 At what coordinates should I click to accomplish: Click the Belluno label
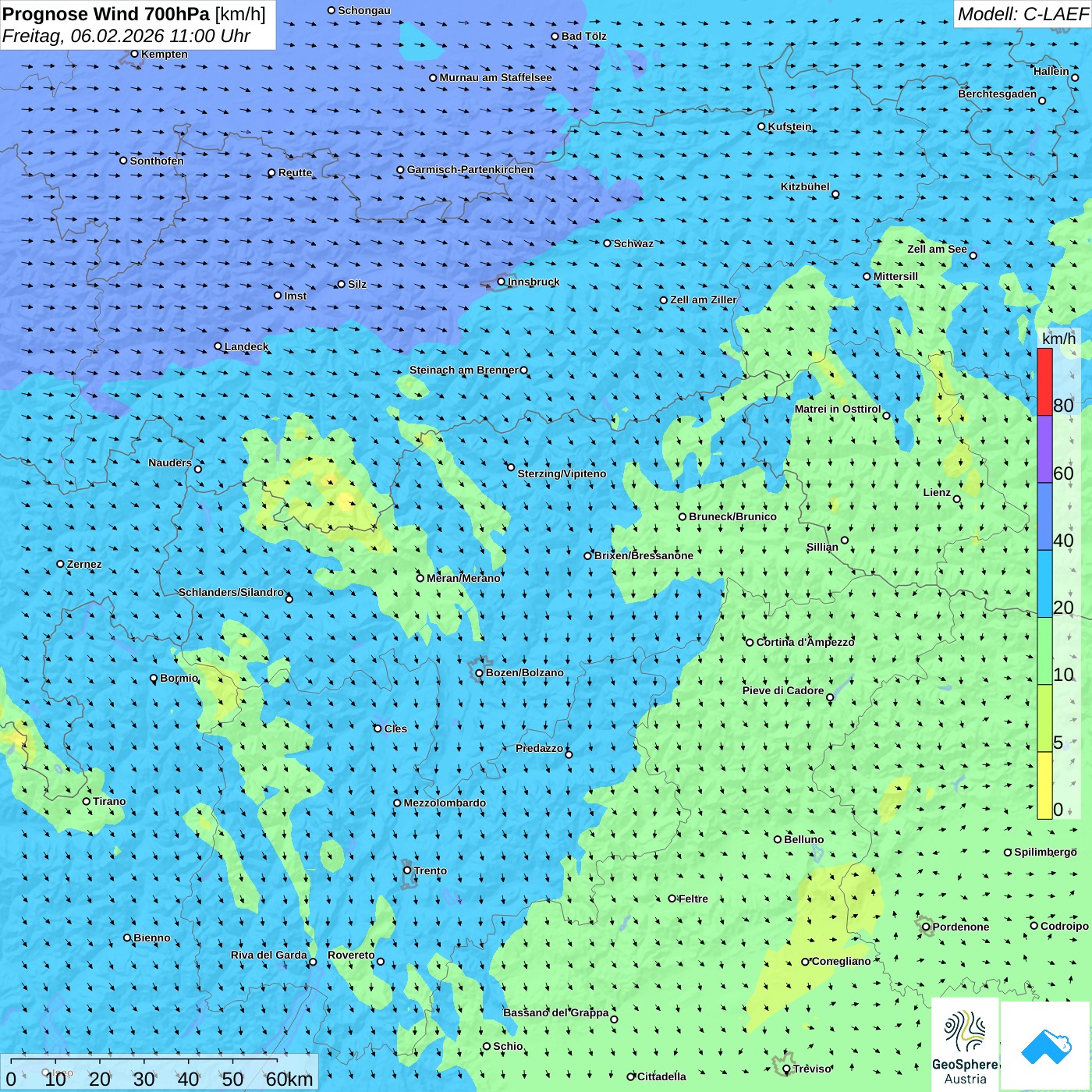click(x=803, y=839)
